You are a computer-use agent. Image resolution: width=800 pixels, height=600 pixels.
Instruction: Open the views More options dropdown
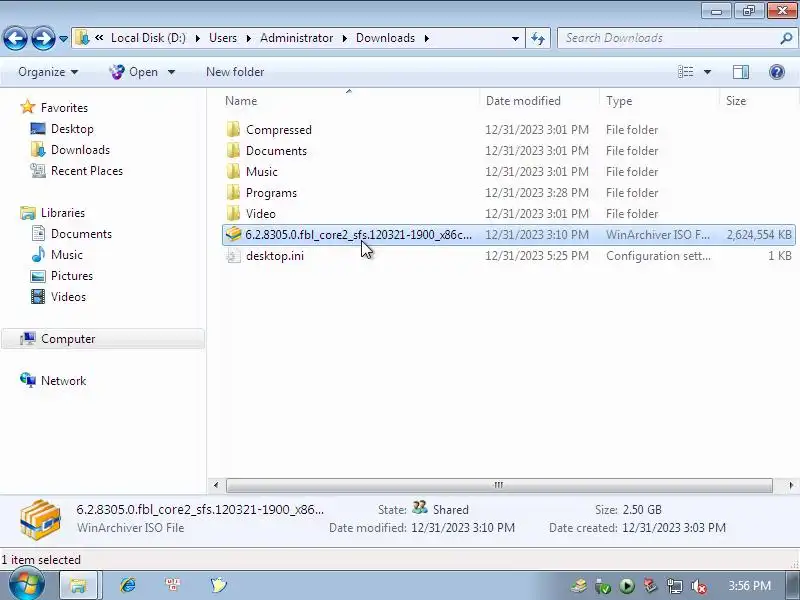coord(707,72)
